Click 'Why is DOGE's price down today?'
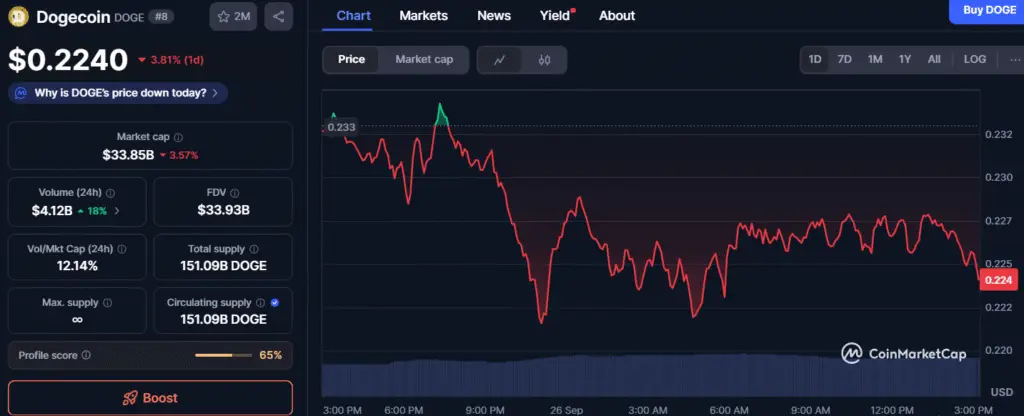The image size is (1024, 416). pyautogui.click(x=120, y=93)
